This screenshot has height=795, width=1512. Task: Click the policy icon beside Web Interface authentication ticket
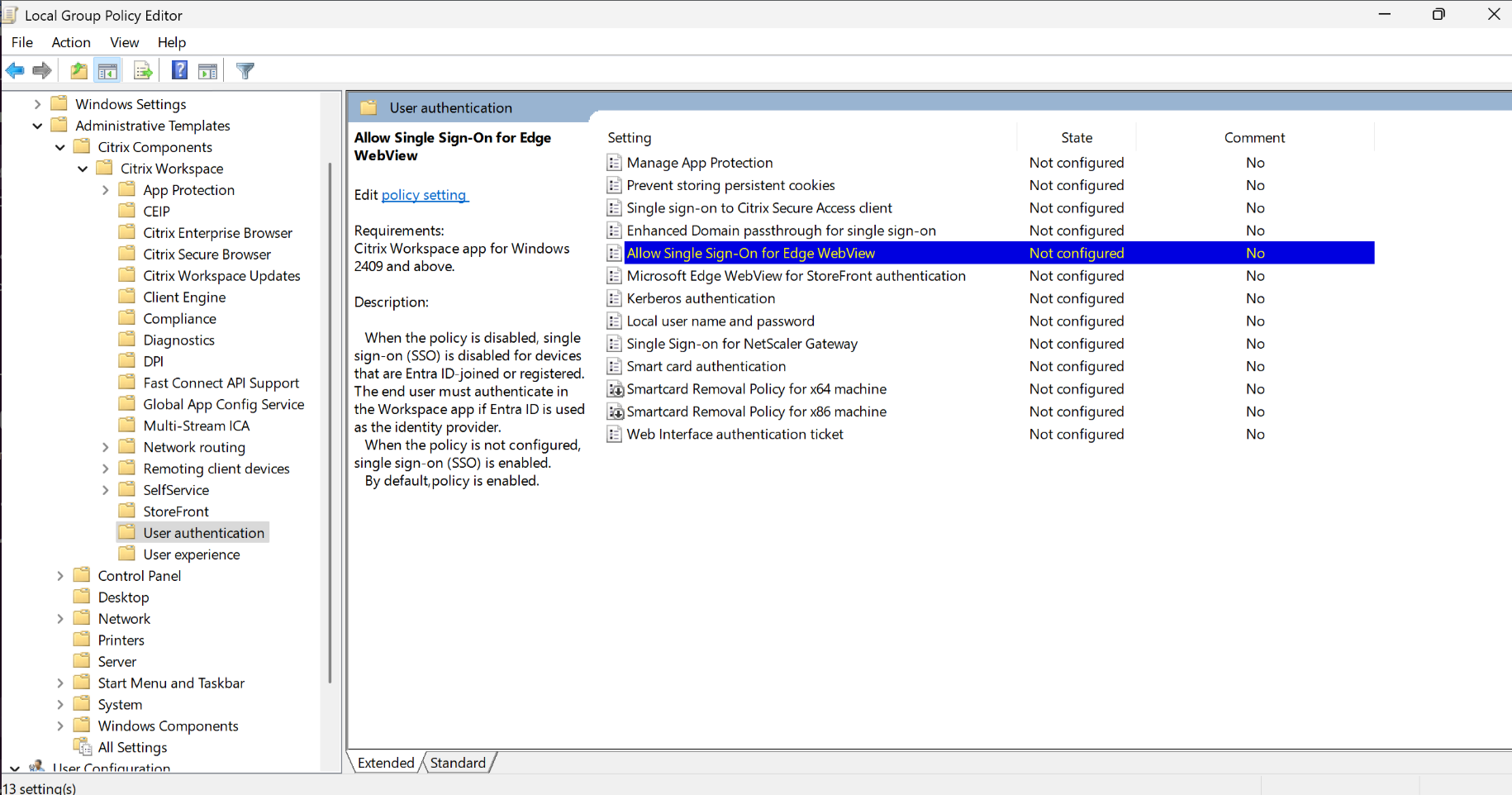(615, 434)
